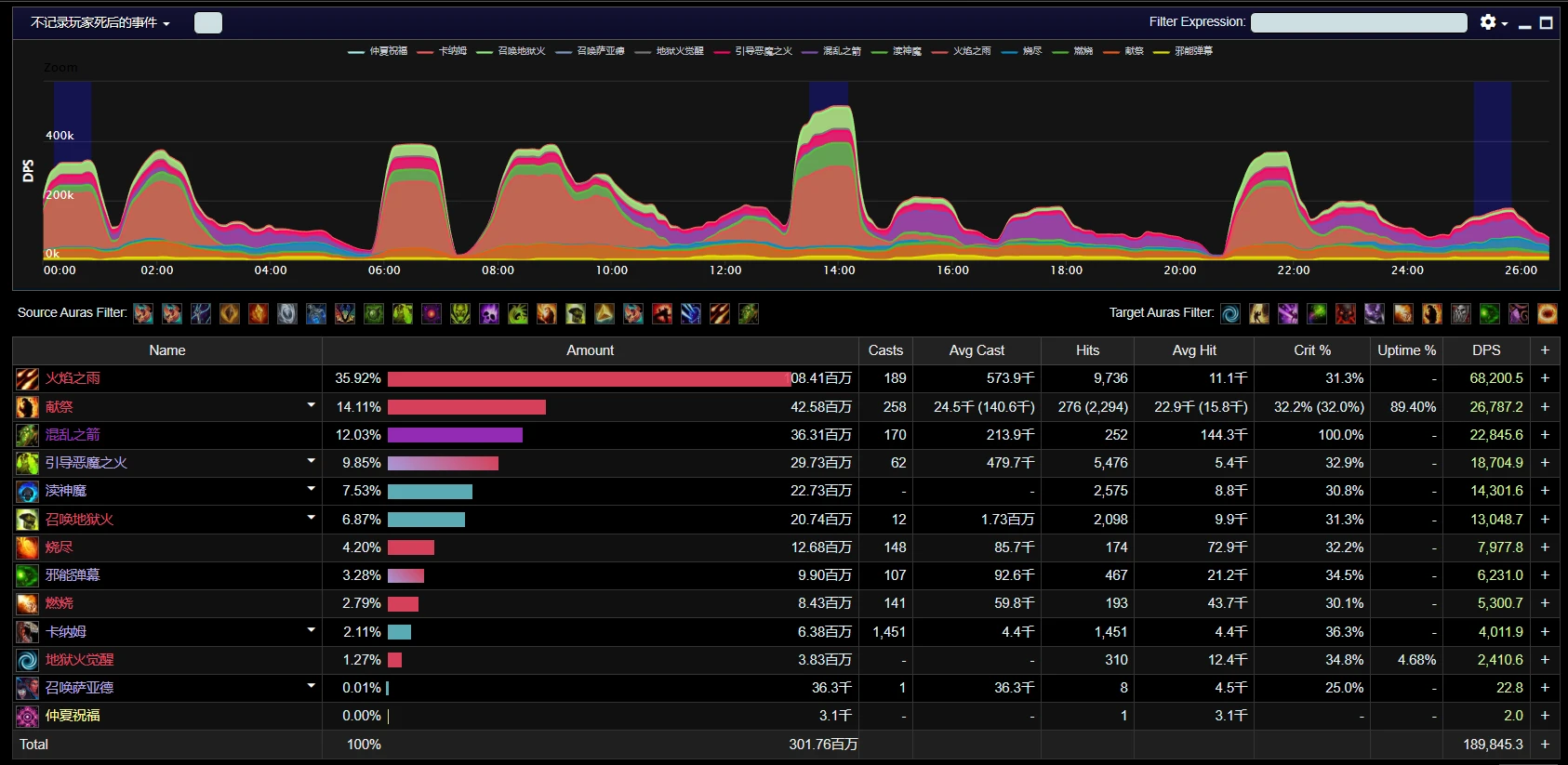Sort the table by the Amount column
The height and width of the screenshot is (765, 1568).
click(x=591, y=350)
